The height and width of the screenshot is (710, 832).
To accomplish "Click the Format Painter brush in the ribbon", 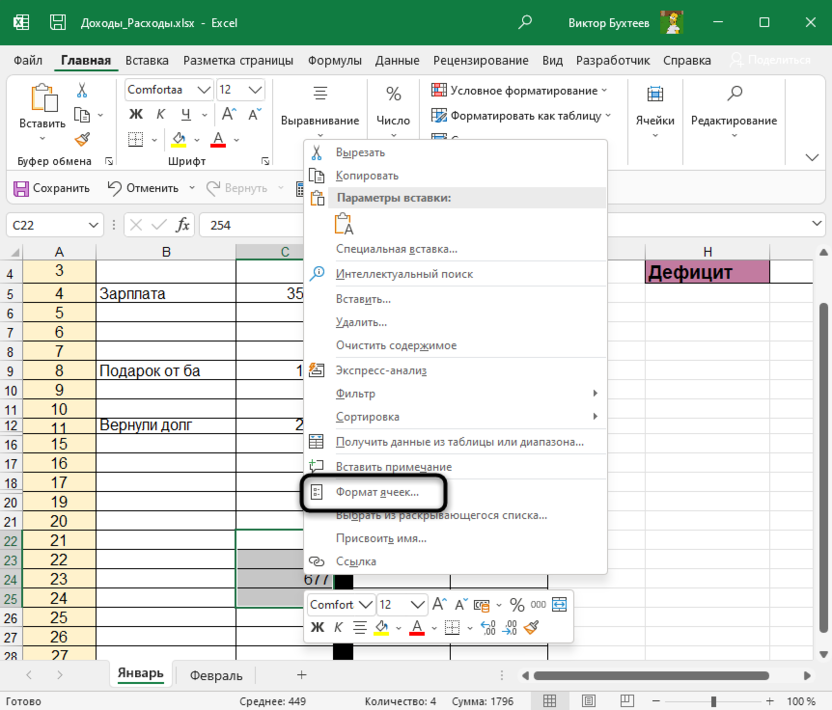I will (83, 140).
